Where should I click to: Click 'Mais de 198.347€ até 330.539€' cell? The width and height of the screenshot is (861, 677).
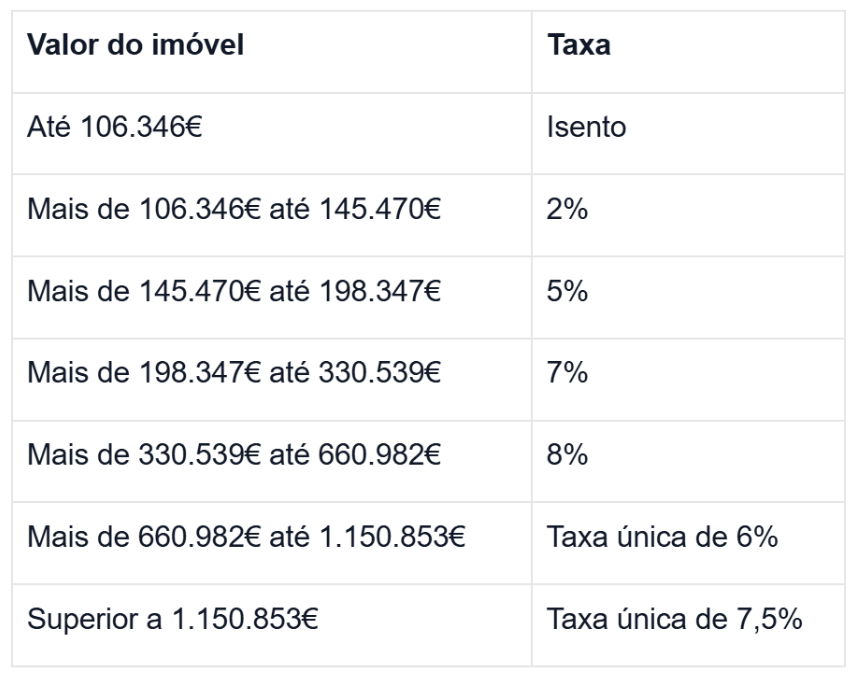[x=272, y=379]
